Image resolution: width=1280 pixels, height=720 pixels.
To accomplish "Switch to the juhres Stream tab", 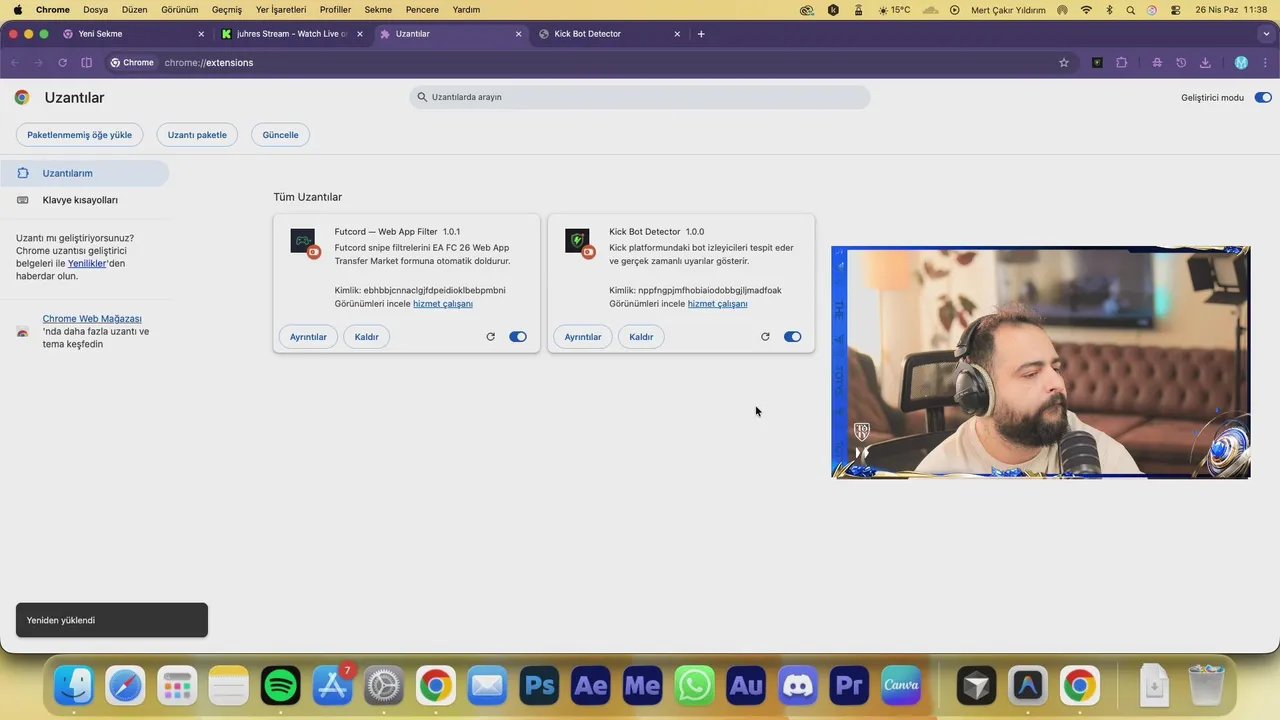I will click(292, 34).
